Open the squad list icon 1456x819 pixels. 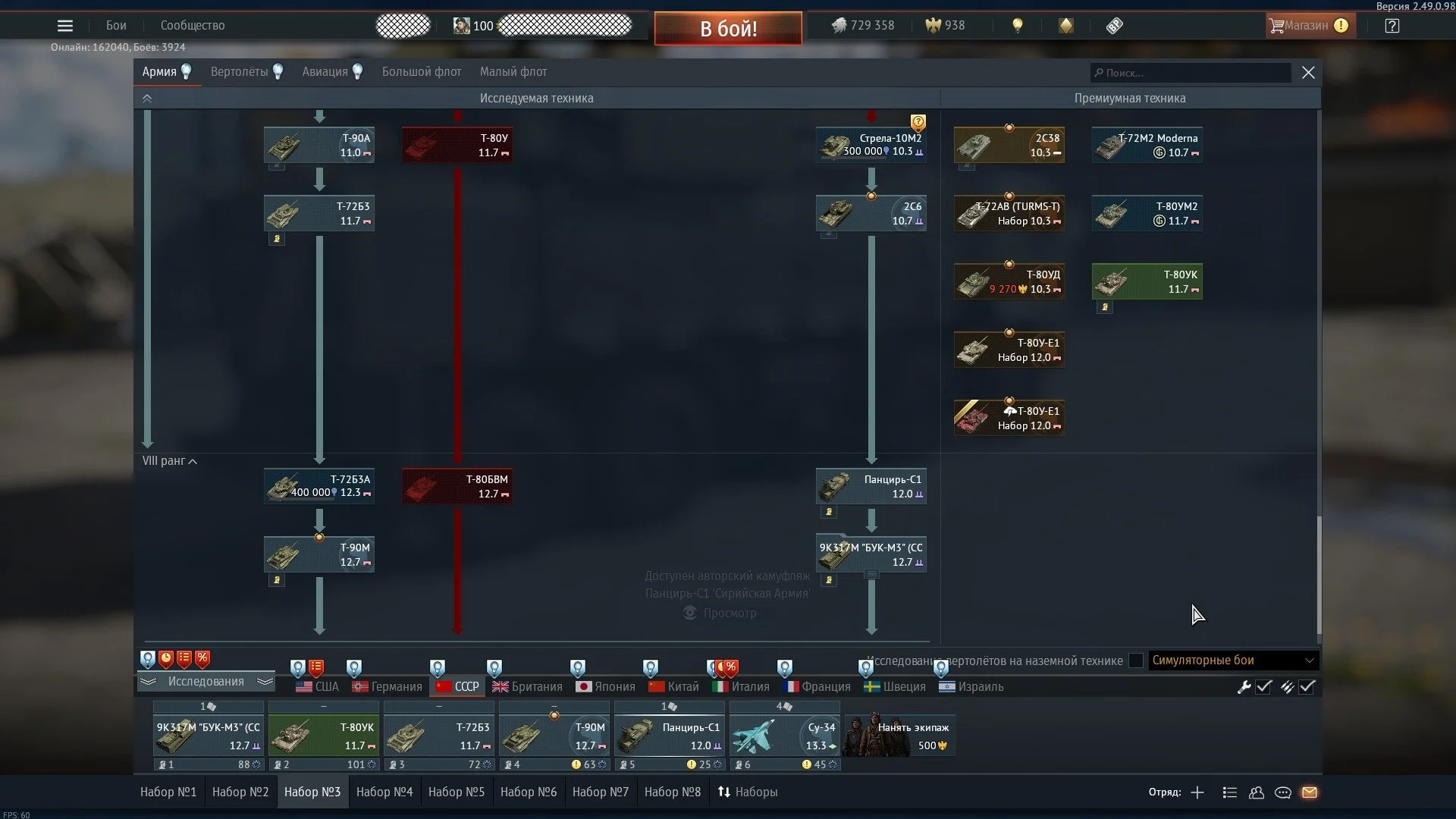pyautogui.click(x=1230, y=792)
